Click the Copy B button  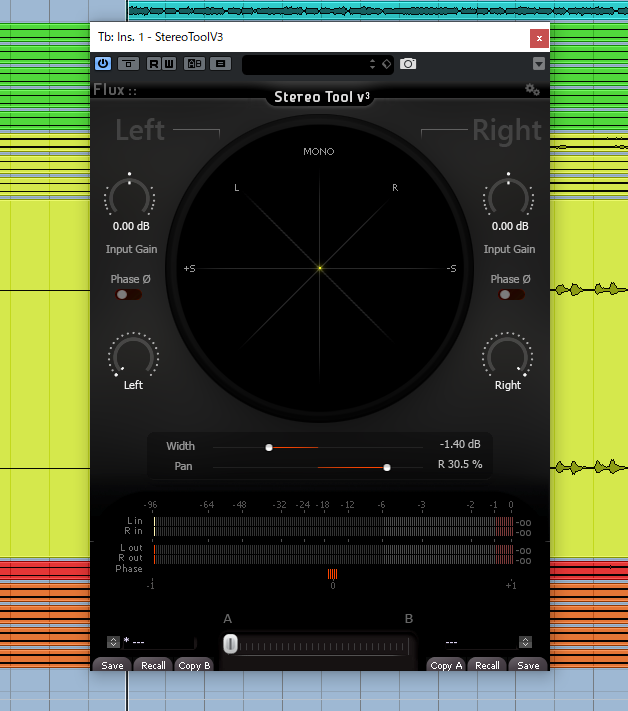[194, 665]
